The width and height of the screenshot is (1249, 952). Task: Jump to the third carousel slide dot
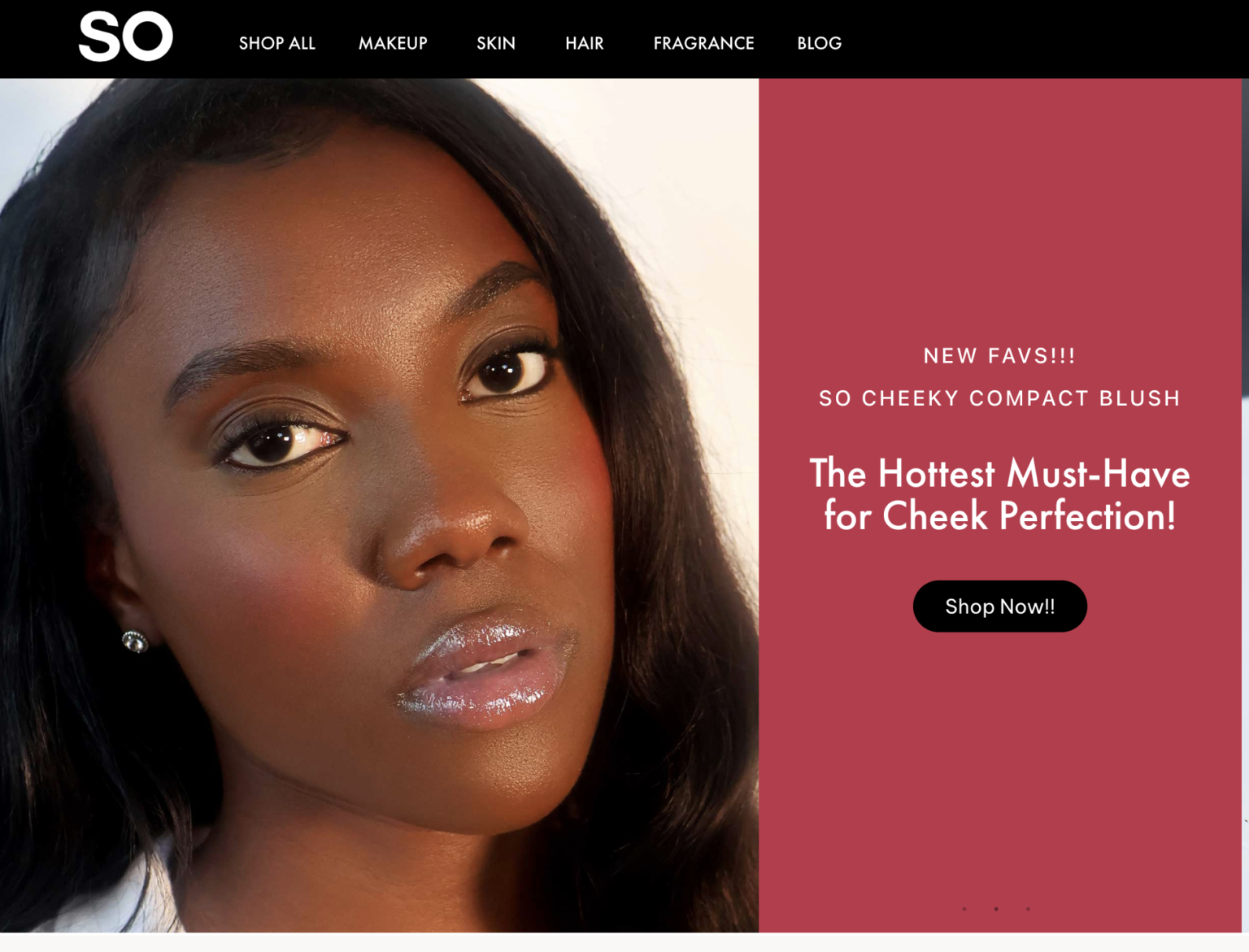click(1028, 909)
